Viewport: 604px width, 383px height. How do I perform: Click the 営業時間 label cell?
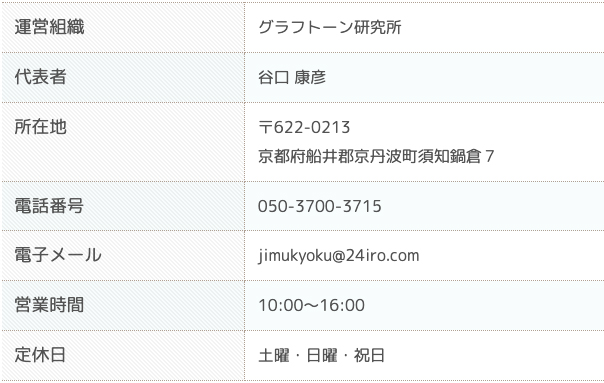point(123,305)
